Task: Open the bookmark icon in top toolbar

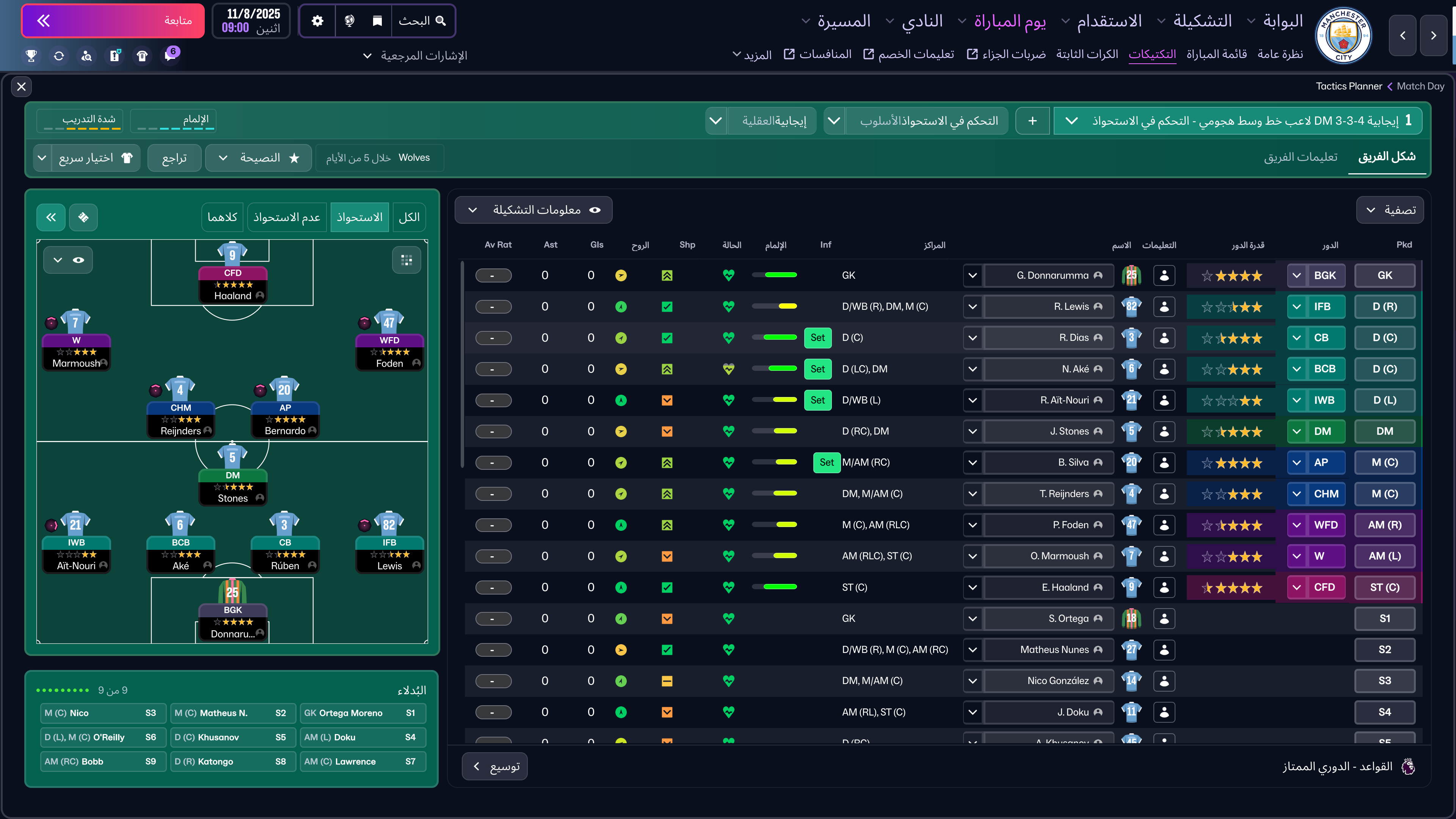Action: click(377, 21)
